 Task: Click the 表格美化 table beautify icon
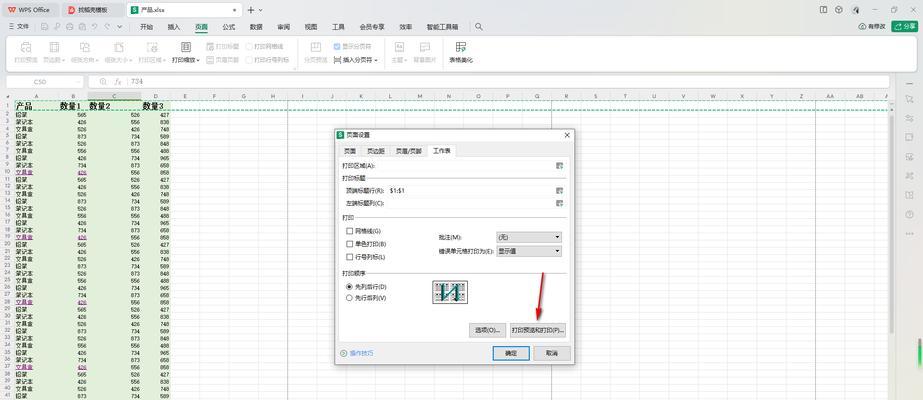(461, 48)
